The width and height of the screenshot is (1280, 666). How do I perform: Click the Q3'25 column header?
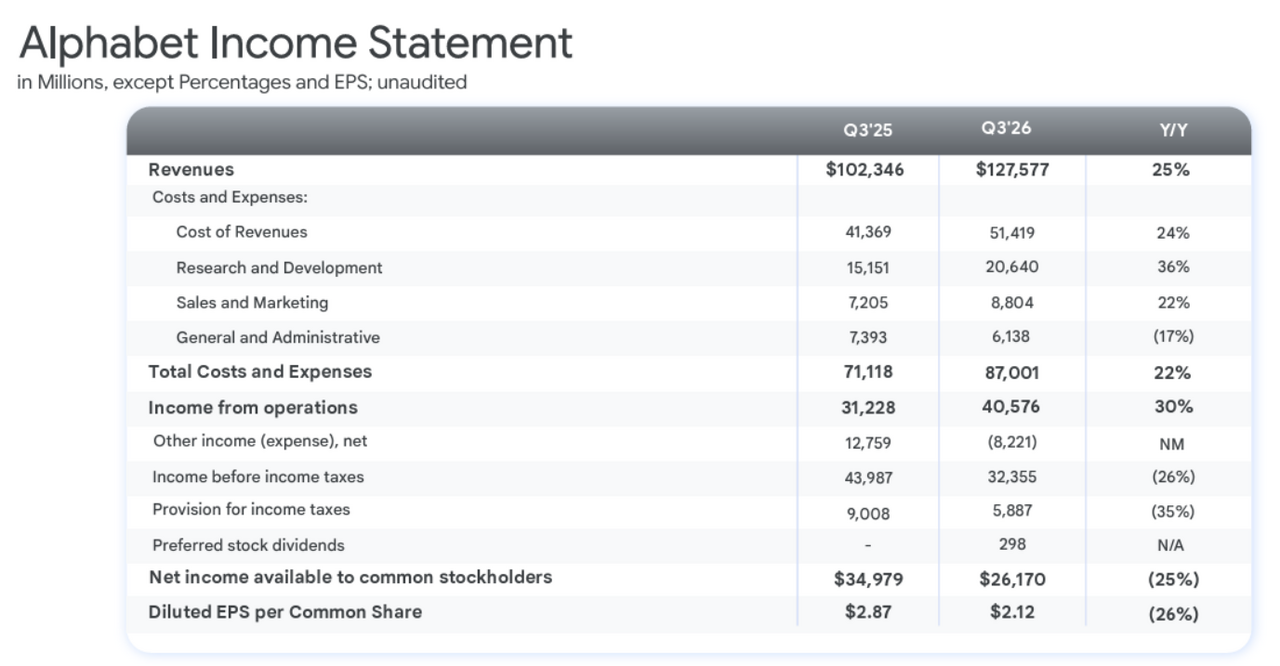click(x=867, y=131)
